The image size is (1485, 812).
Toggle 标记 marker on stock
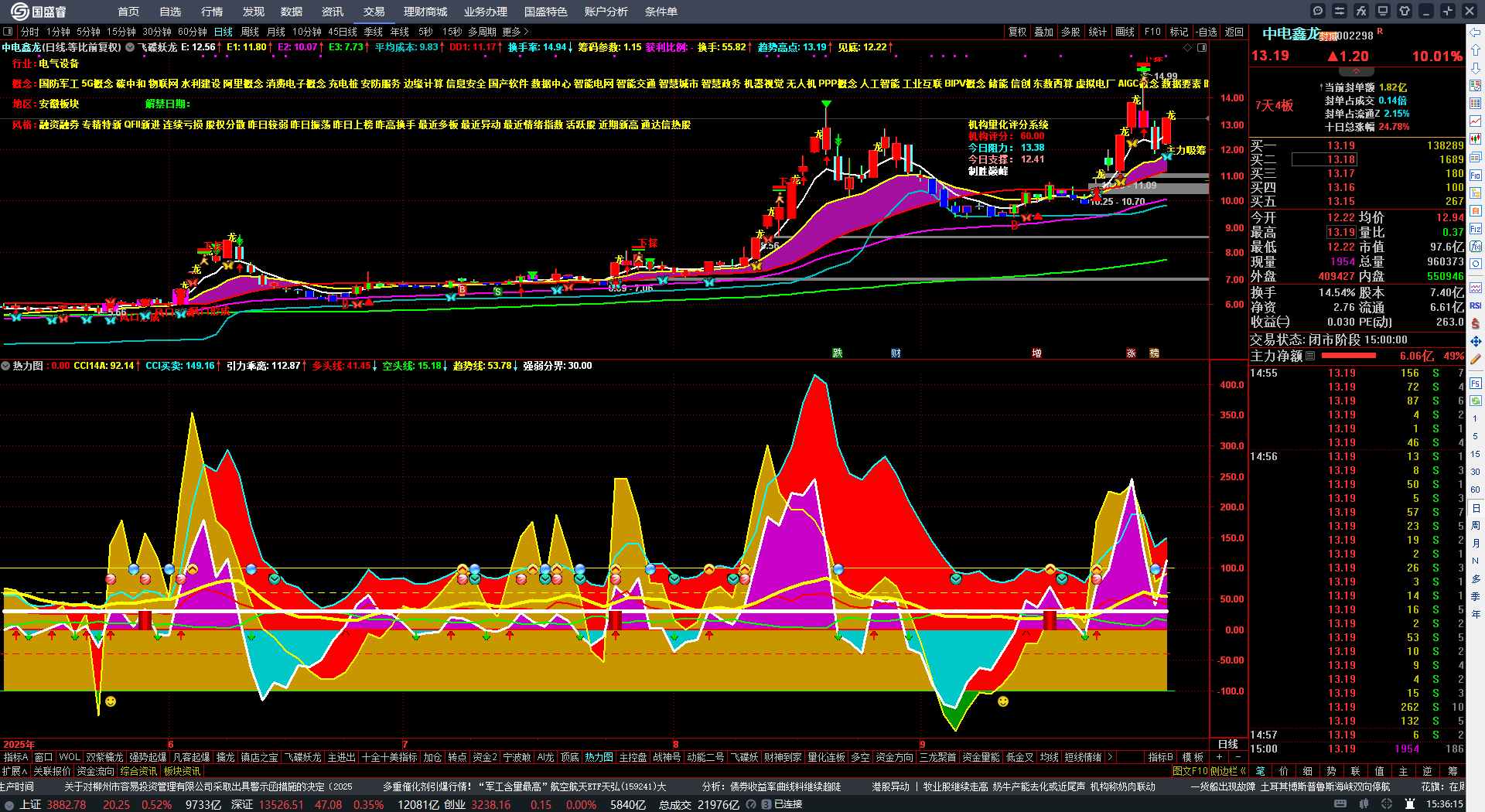(1179, 32)
